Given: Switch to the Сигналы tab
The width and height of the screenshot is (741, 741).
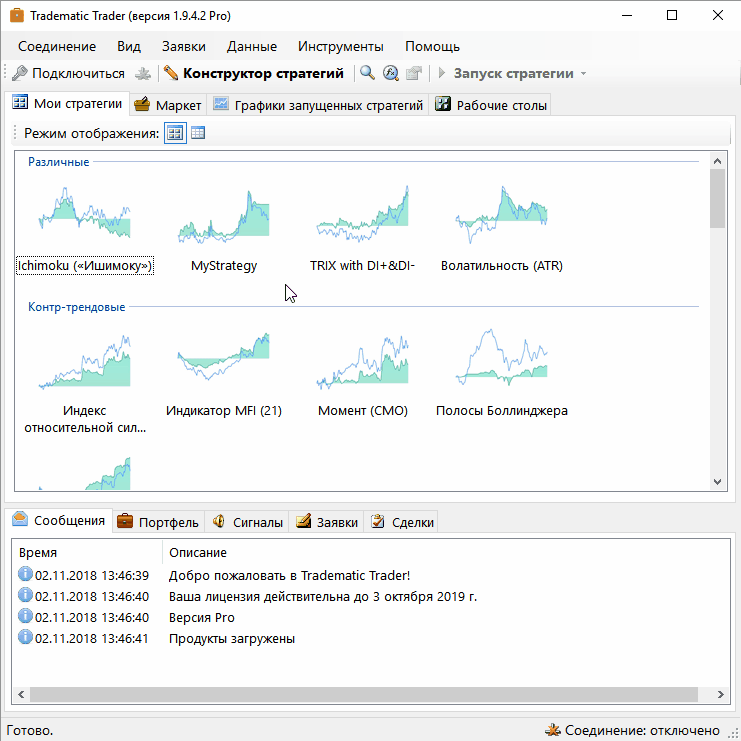Looking at the screenshot, I should 247,522.
